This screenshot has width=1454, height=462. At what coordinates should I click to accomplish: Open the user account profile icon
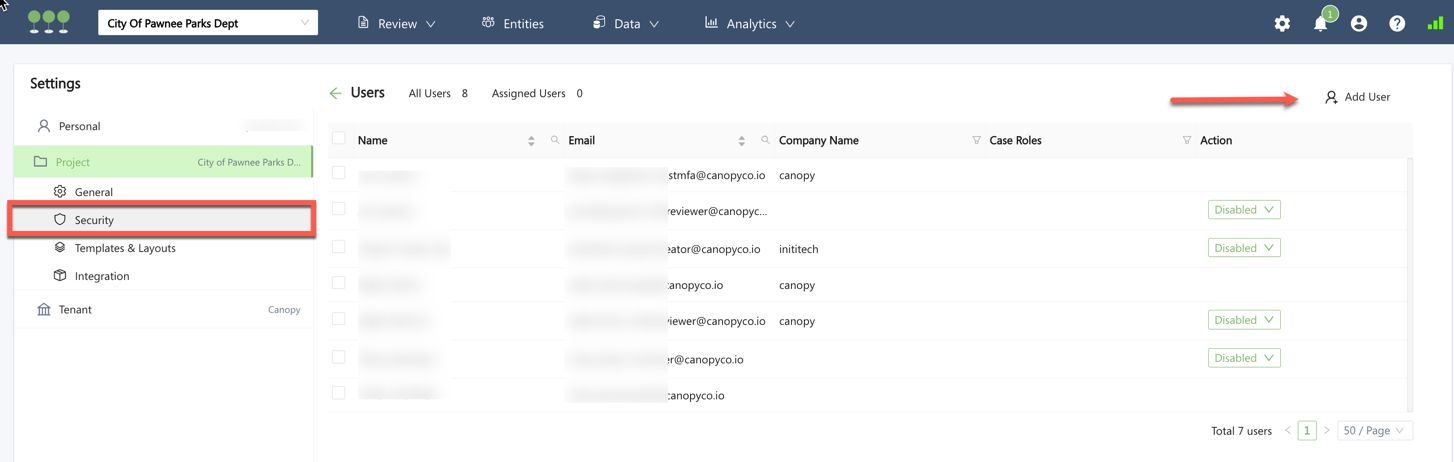click(1358, 23)
